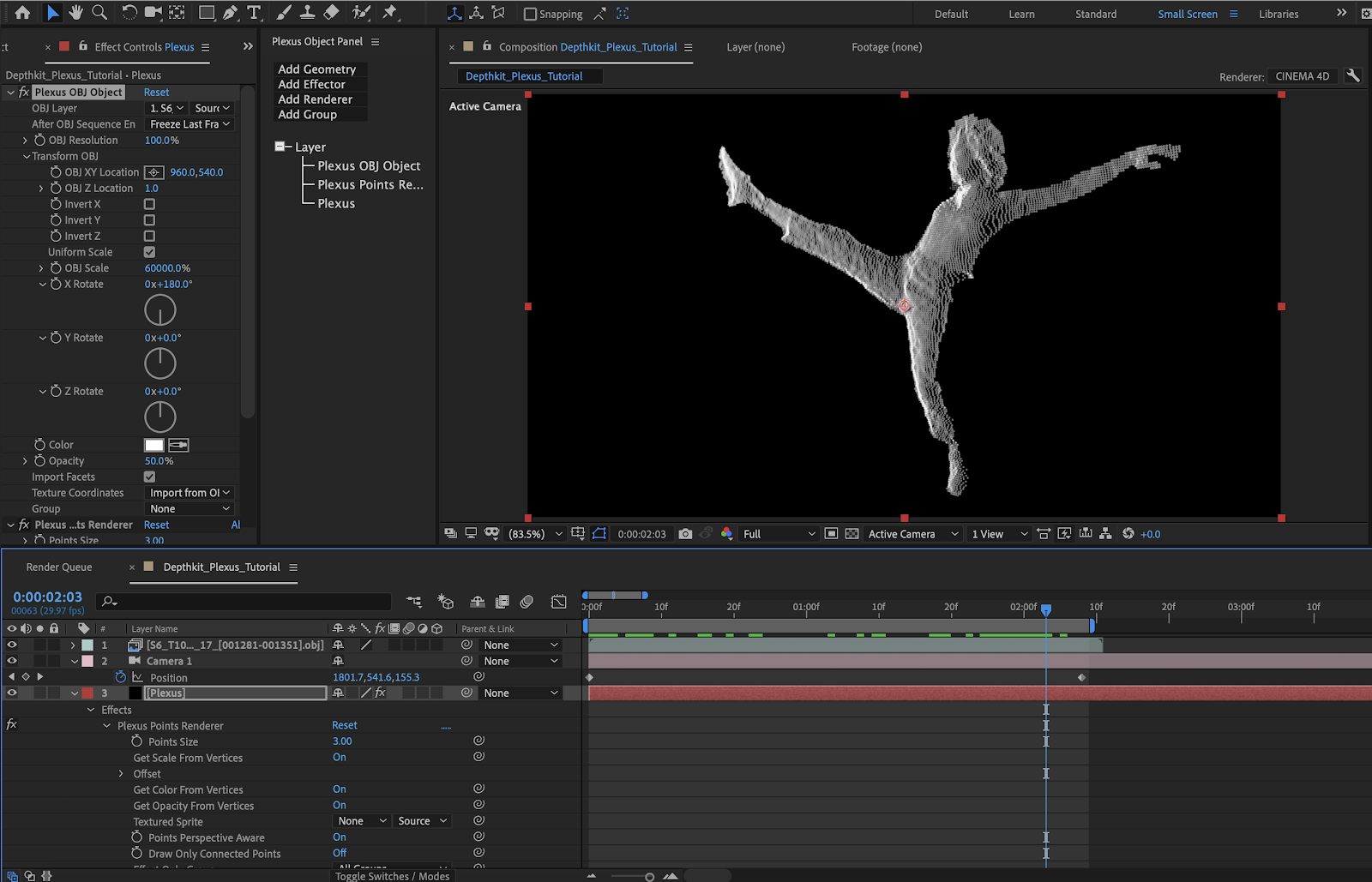Select the Hand tool
Screen dimensions: 1372x882
tap(76, 12)
